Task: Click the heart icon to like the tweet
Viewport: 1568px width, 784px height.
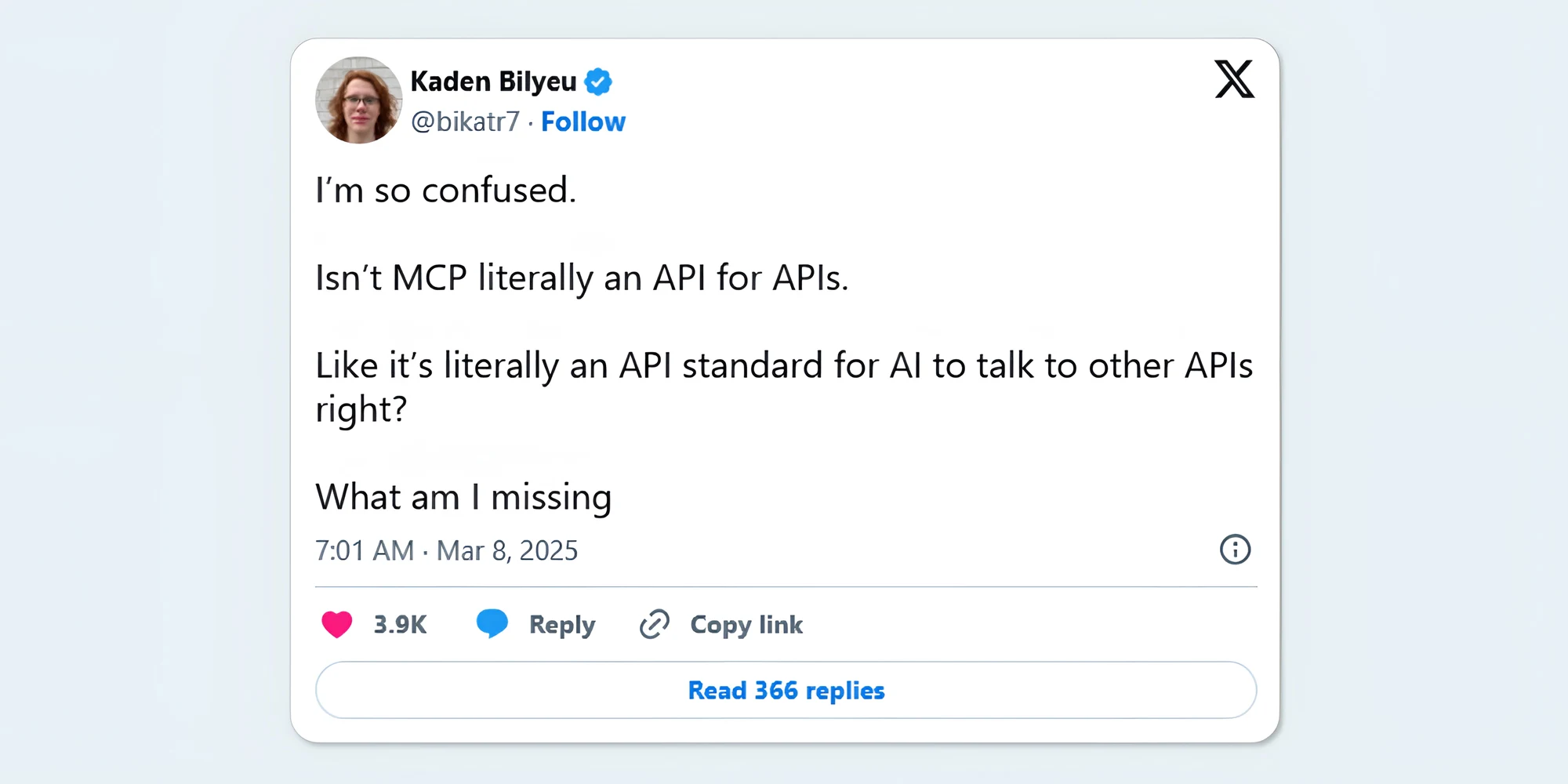Action: (x=337, y=624)
